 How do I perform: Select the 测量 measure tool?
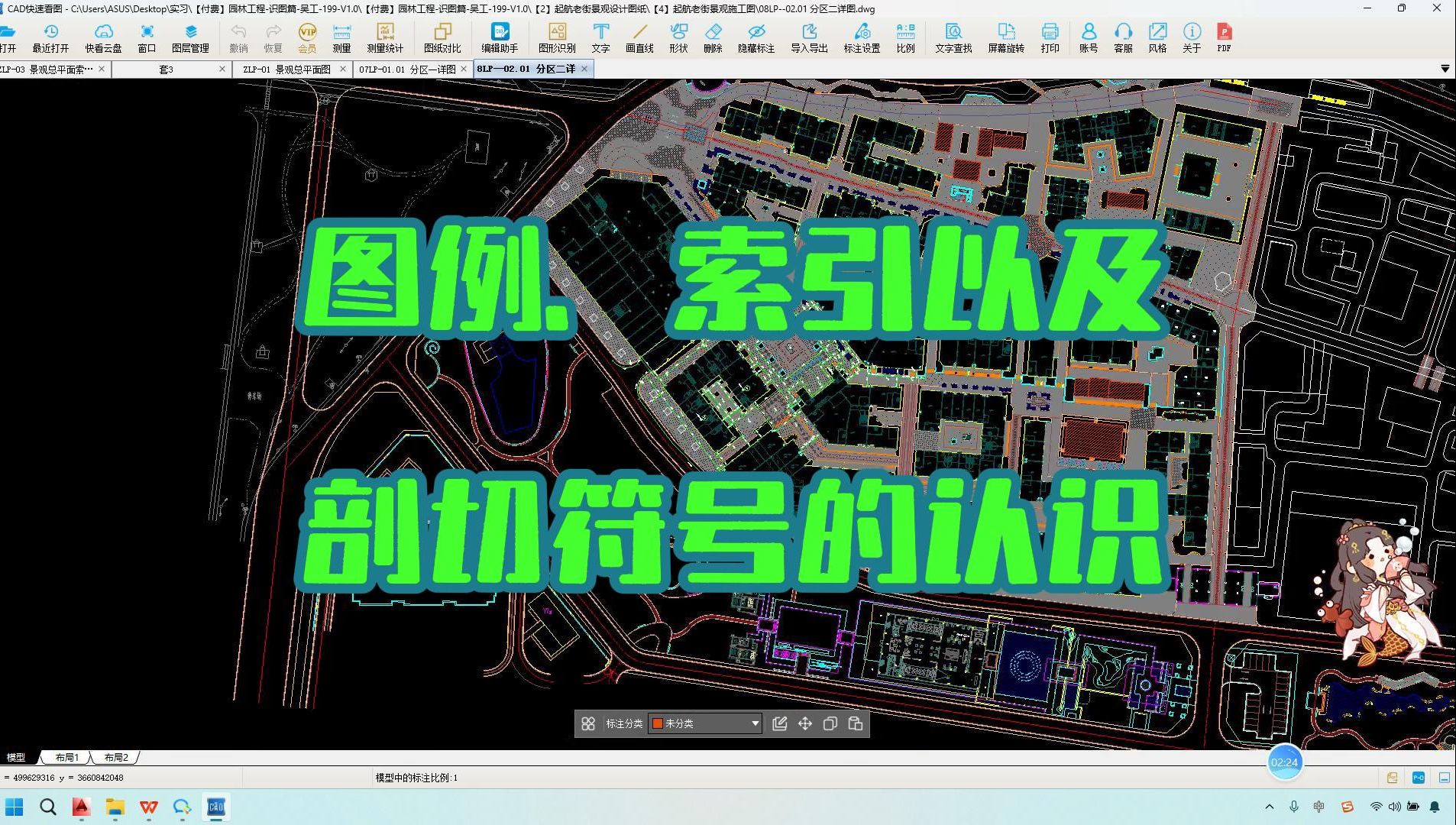[341, 37]
